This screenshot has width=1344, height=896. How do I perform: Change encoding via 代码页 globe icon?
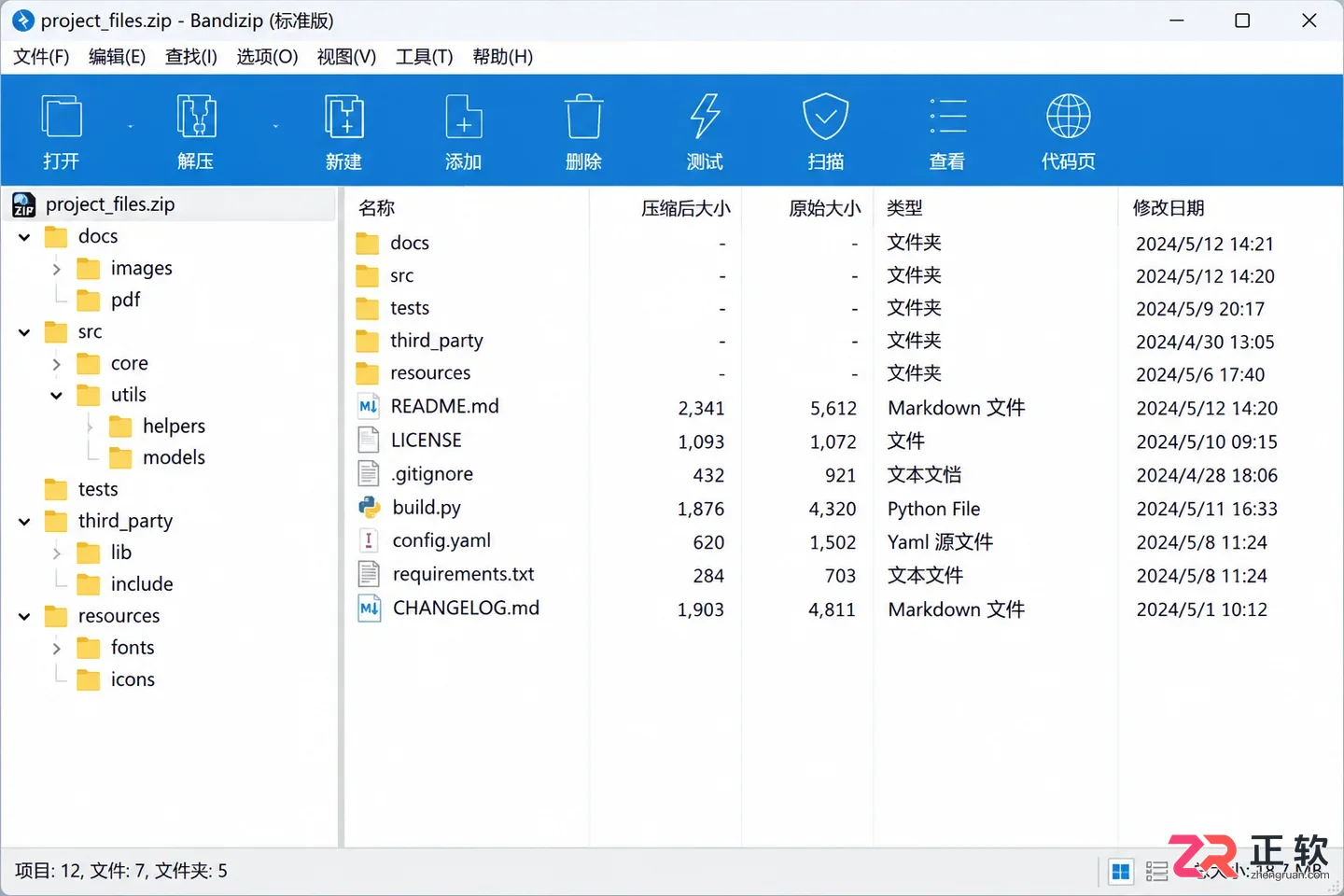pos(1069,118)
